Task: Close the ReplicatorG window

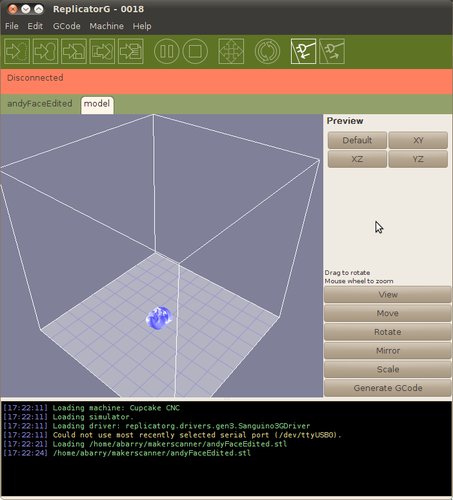Action: [13, 9]
